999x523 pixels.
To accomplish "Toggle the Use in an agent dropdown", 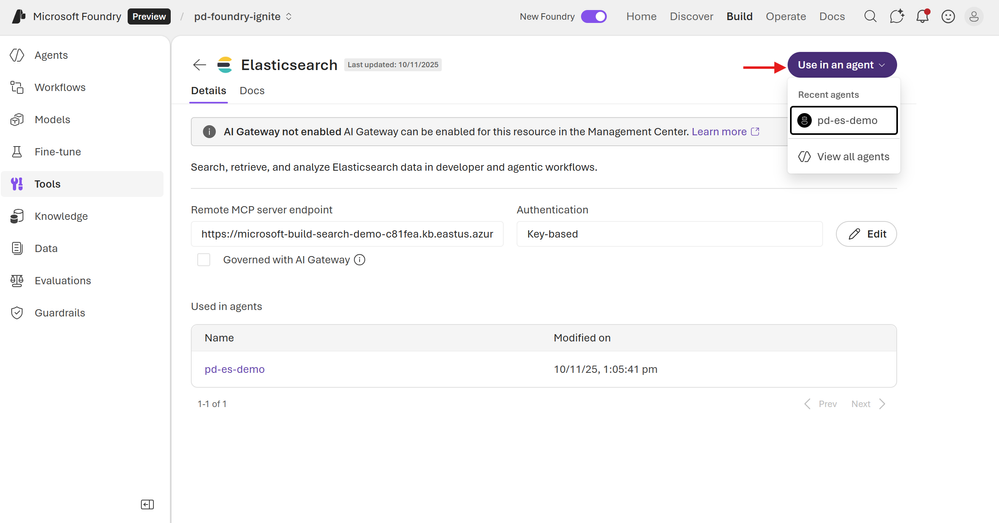I will click(842, 65).
